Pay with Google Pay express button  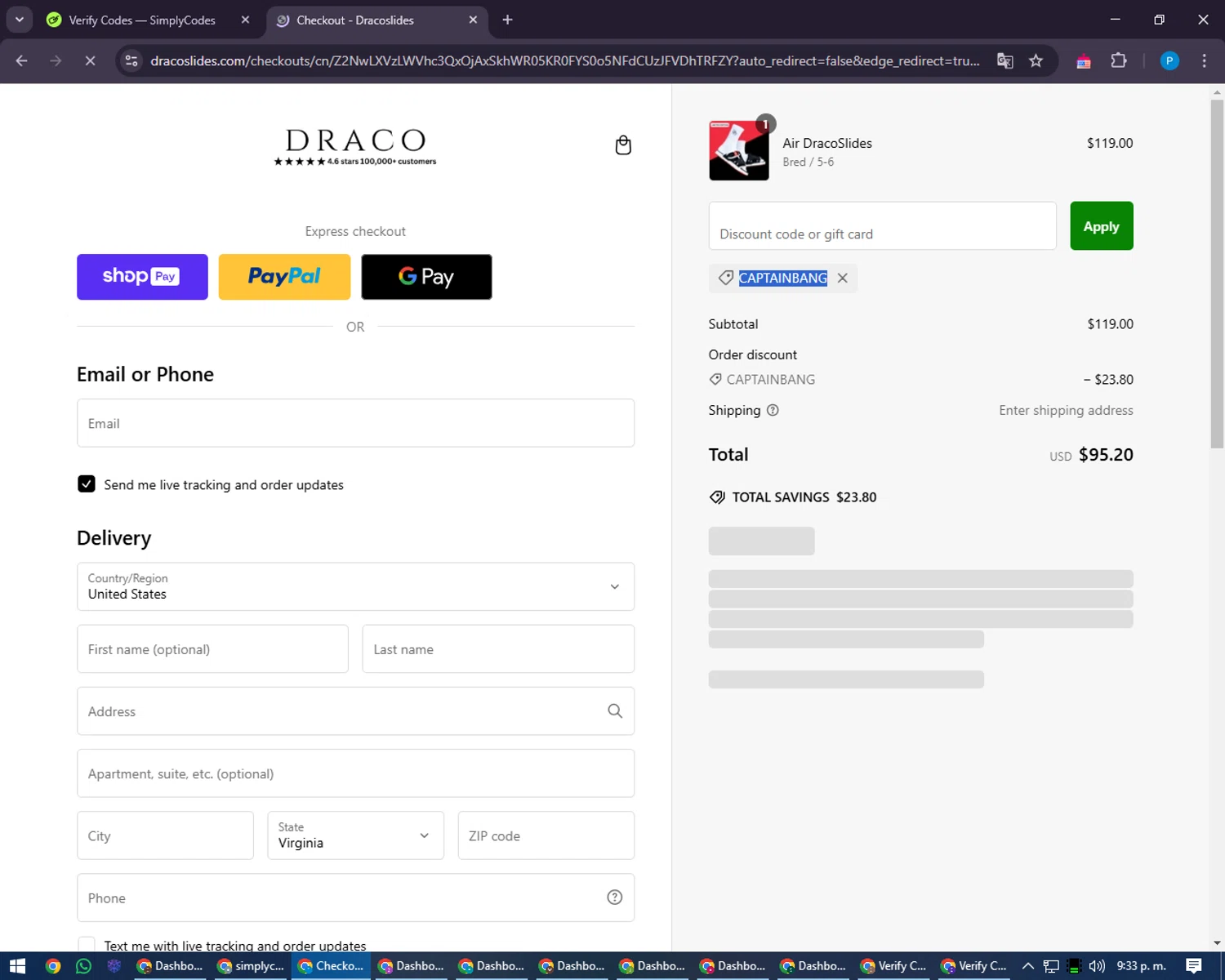426,277
